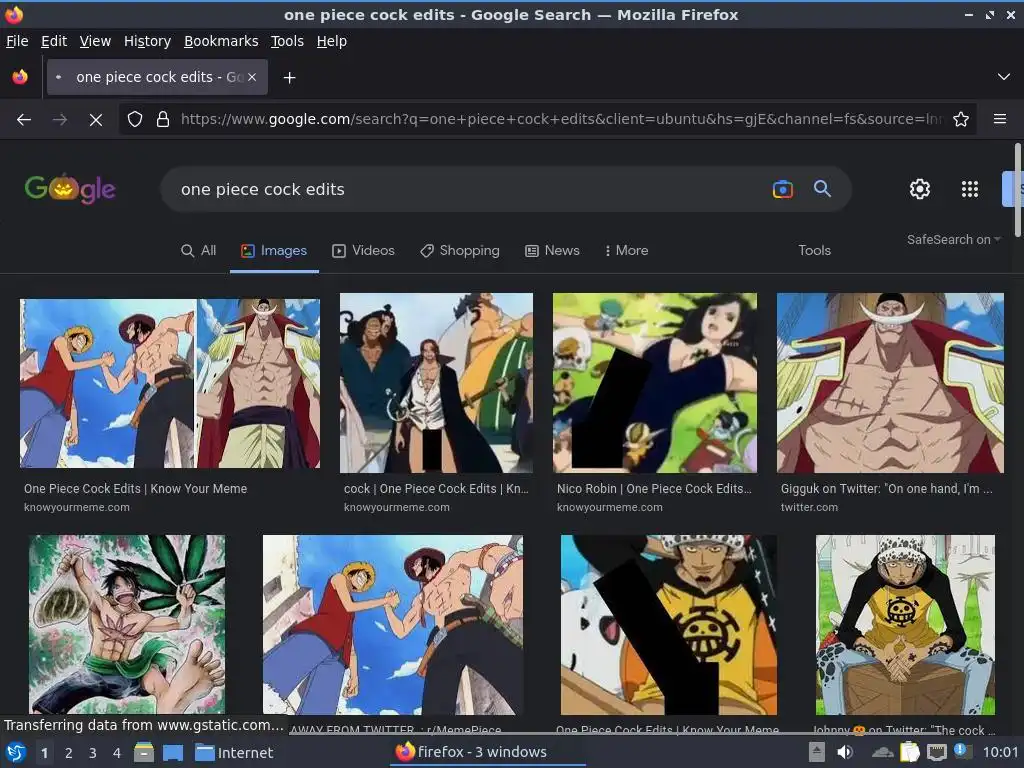This screenshot has width=1024, height=768.
Task: Switch to the Videos tab
Action: pos(363,251)
